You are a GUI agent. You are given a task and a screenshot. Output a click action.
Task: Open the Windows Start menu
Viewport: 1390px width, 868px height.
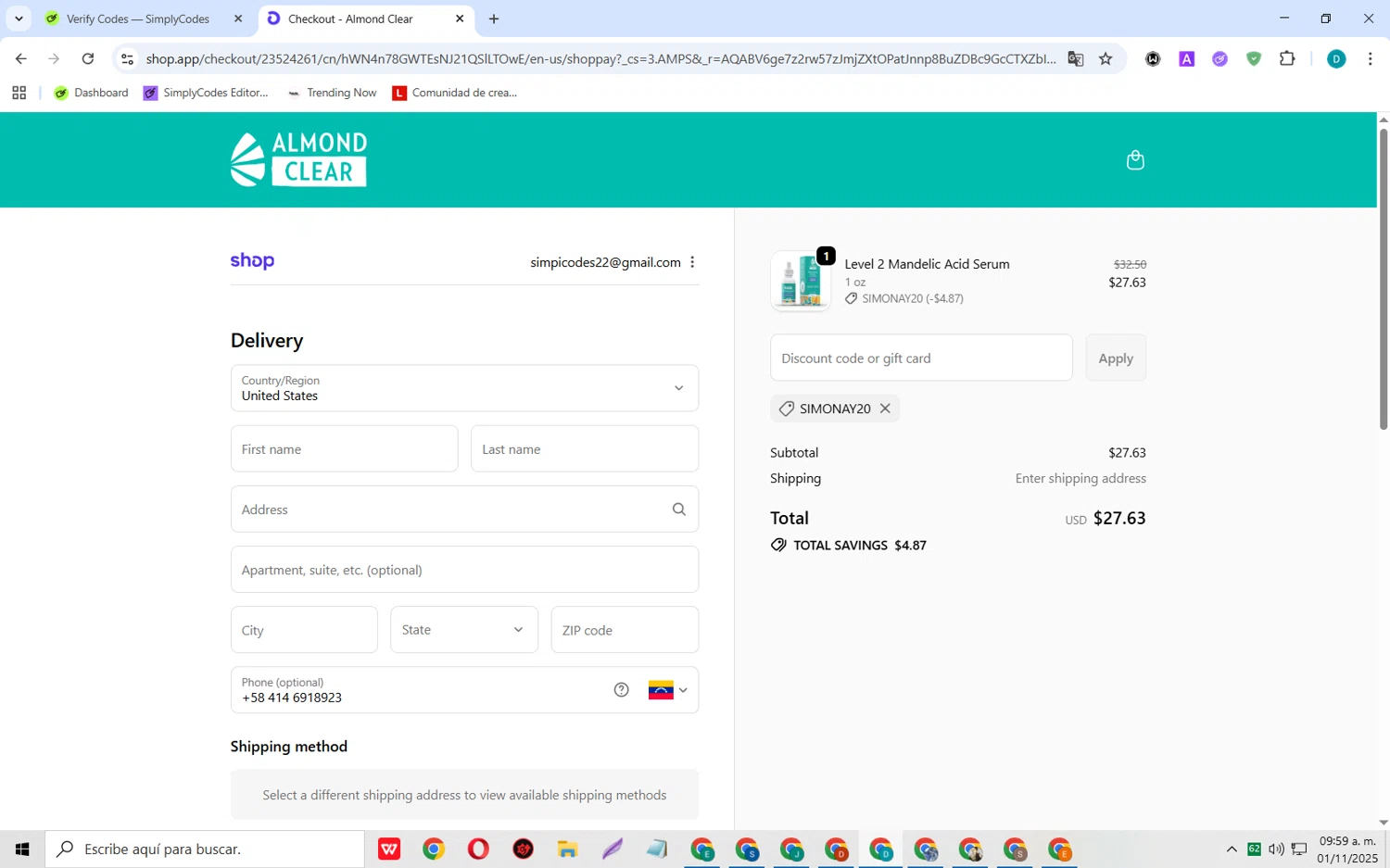(22, 849)
